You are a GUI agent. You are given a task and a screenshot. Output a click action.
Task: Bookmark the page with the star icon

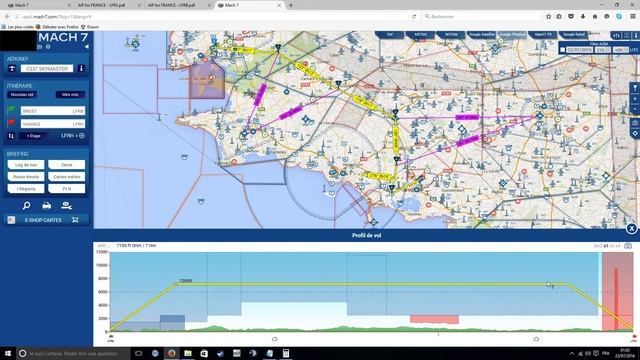pyautogui.click(x=548, y=17)
